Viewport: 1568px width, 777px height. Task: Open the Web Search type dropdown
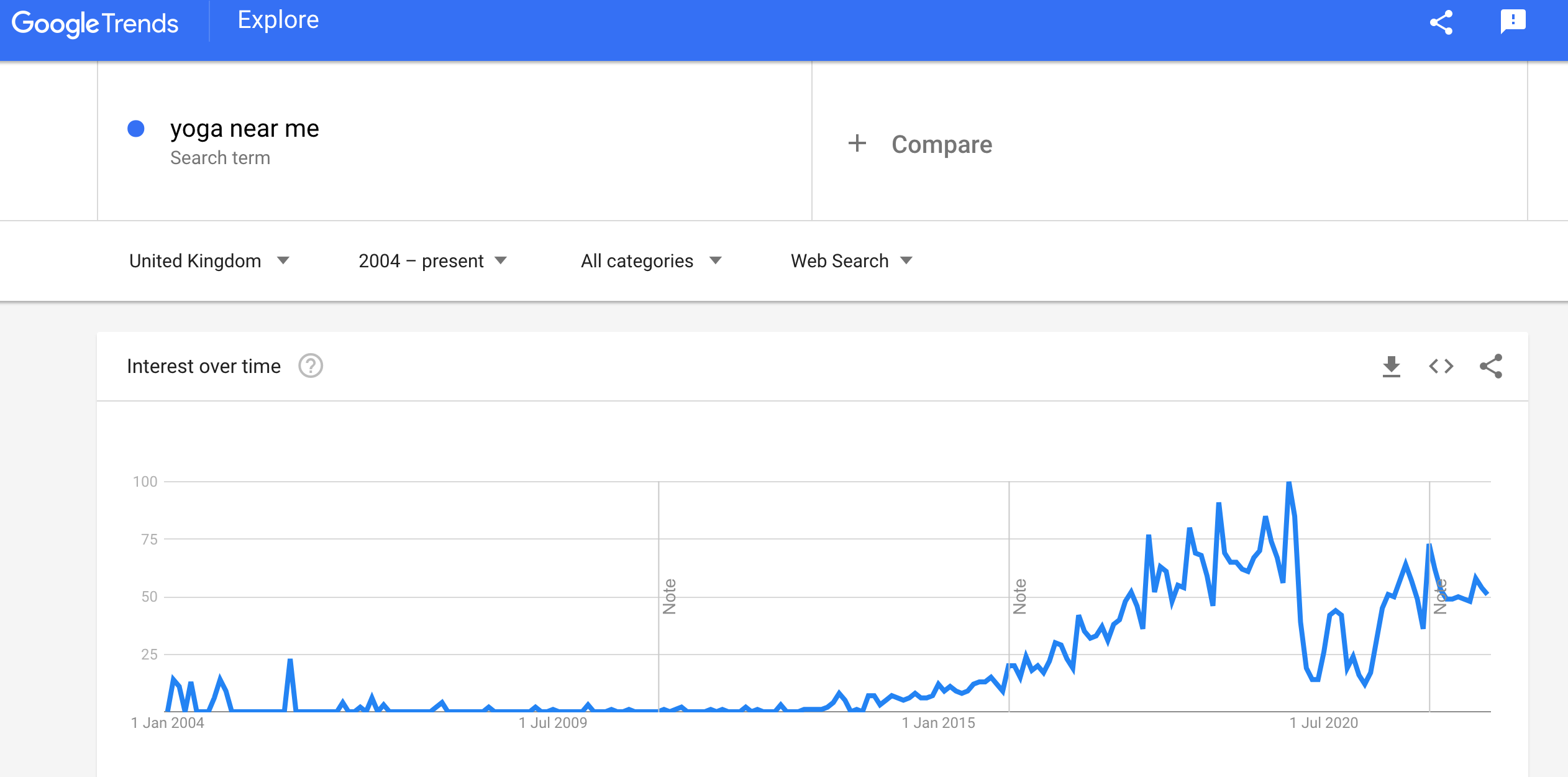(x=851, y=261)
